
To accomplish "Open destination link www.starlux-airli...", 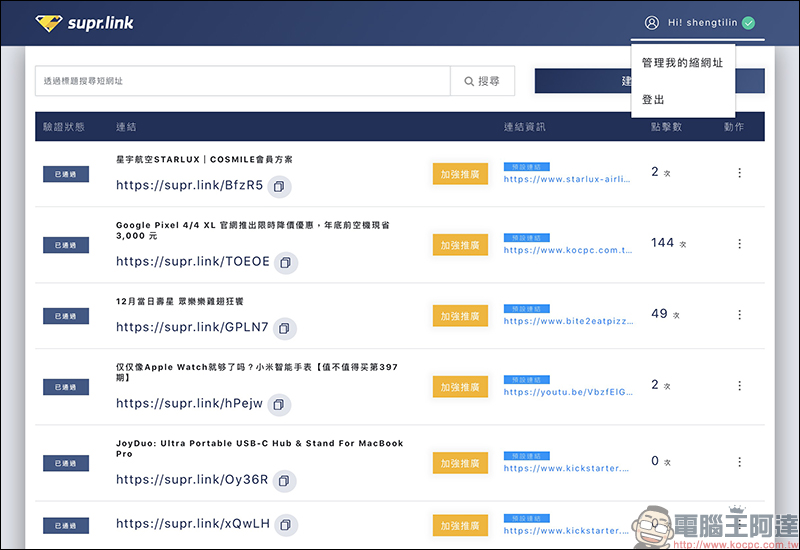I will pyautogui.click(x=567, y=179).
